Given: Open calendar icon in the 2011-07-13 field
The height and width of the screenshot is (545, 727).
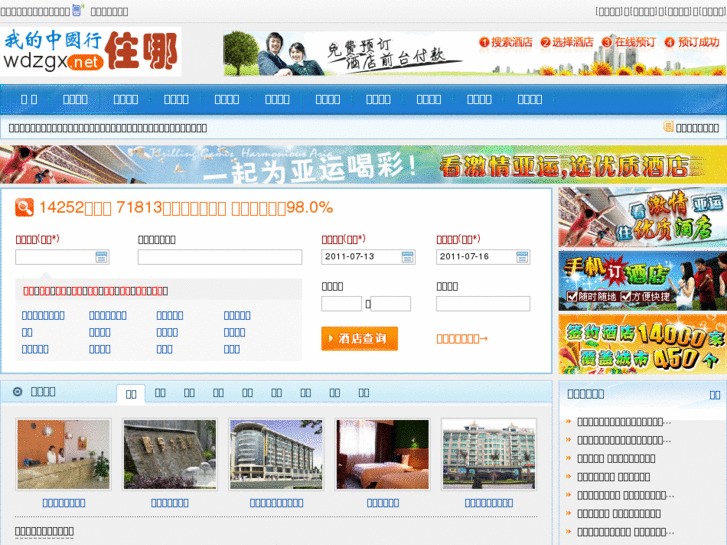Looking at the screenshot, I should point(407,257).
